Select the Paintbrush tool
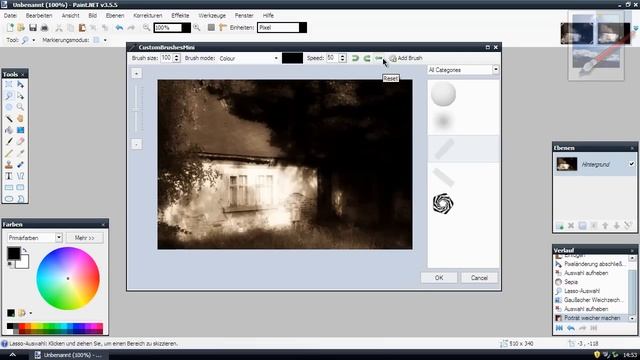This screenshot has width=640, height=360. pyautogui.click(x=9, y=142)
